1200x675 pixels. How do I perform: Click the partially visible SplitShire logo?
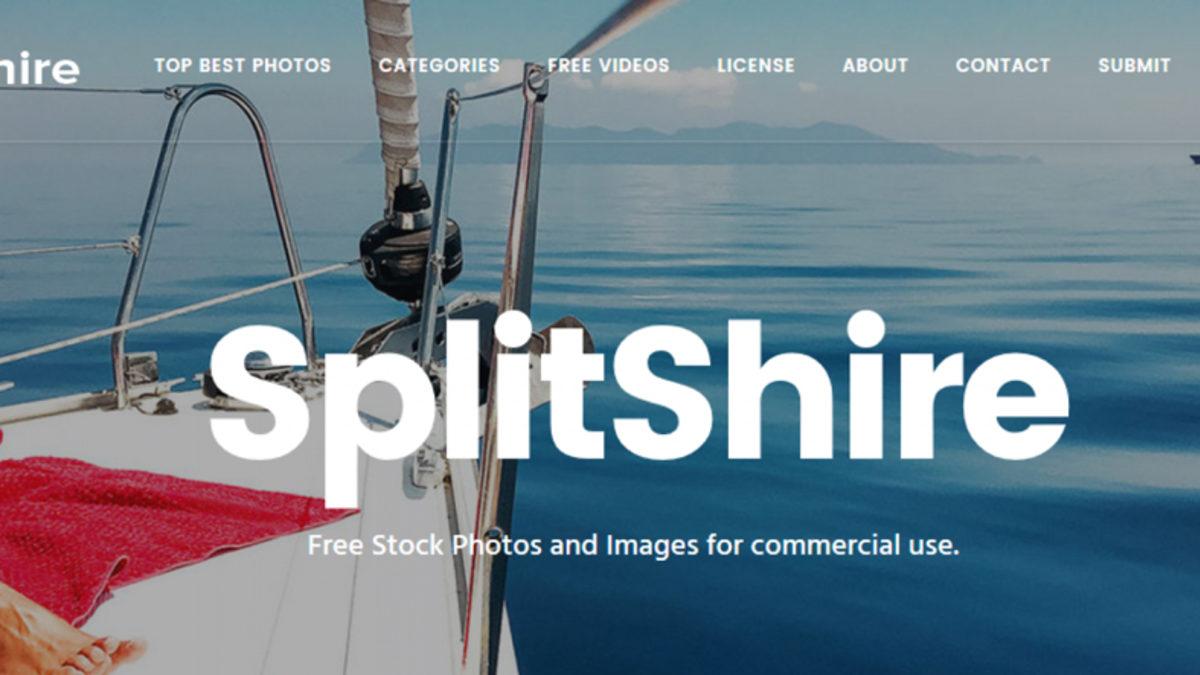point(39,67)
